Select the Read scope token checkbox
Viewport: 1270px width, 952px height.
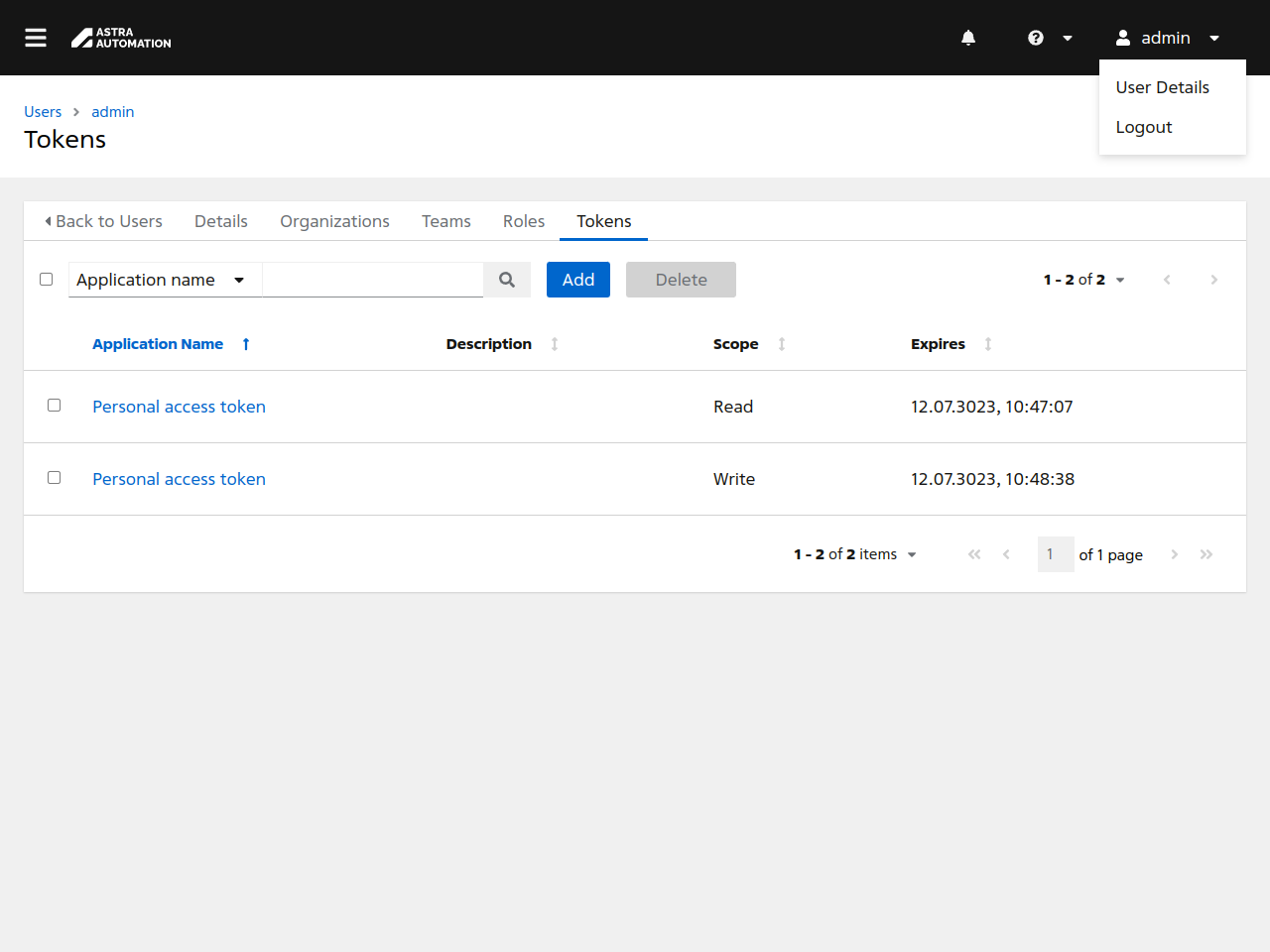coord(55,405)
